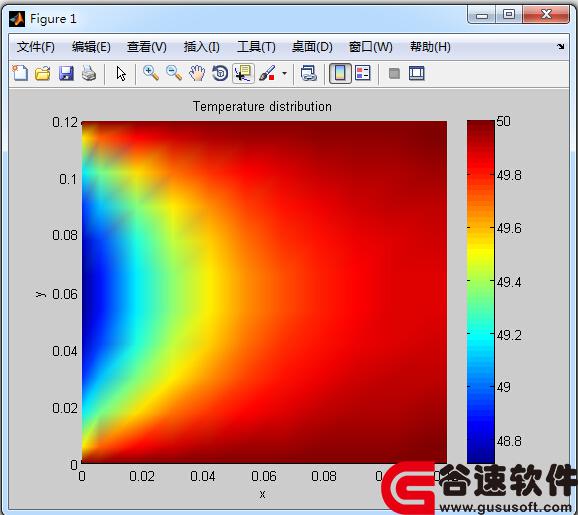Open the 桌面(D) menu
This screenshot has height=515, width=578.
312,47
